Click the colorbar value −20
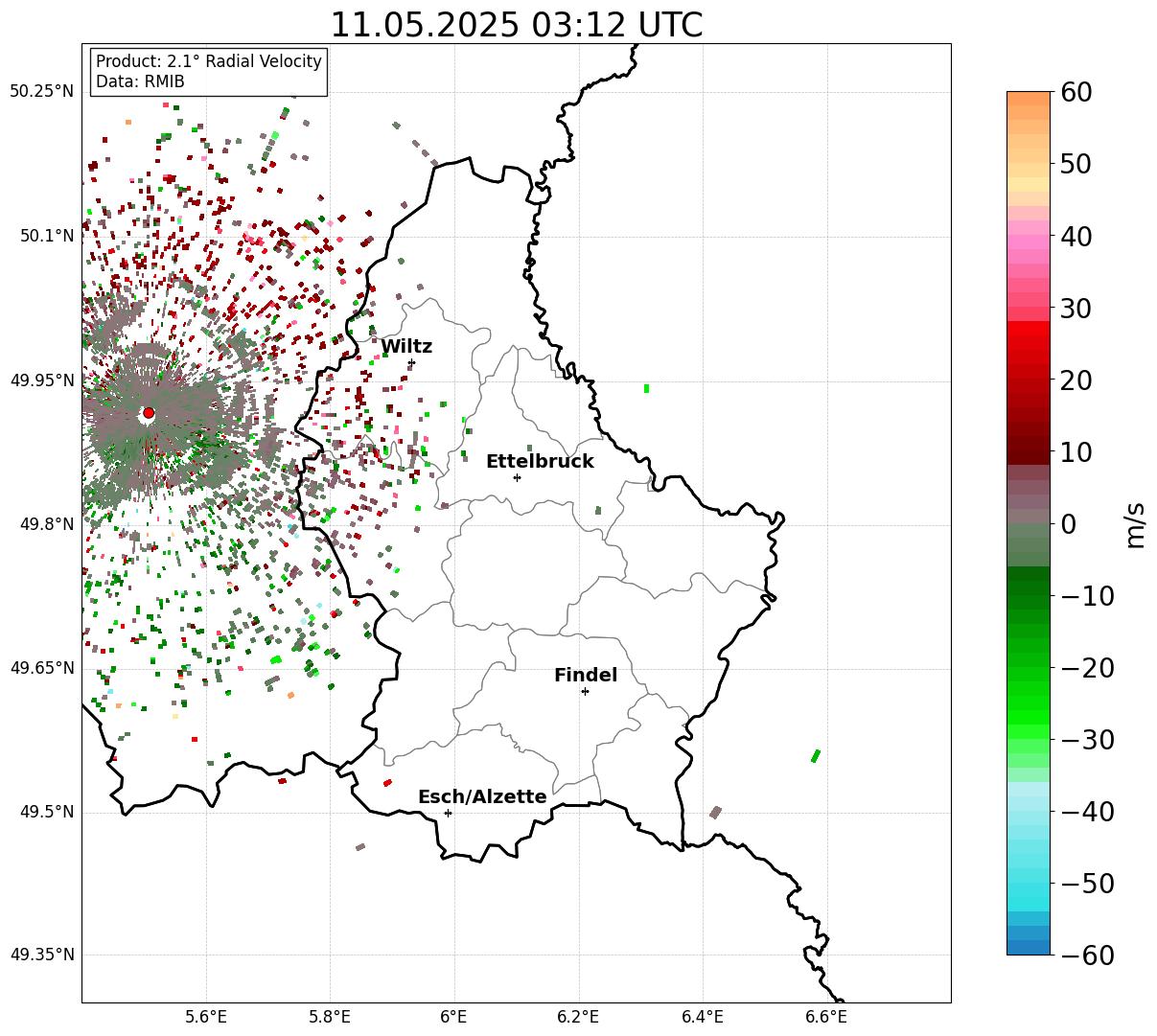The image size is (1157, 1036). point(1088,668)
